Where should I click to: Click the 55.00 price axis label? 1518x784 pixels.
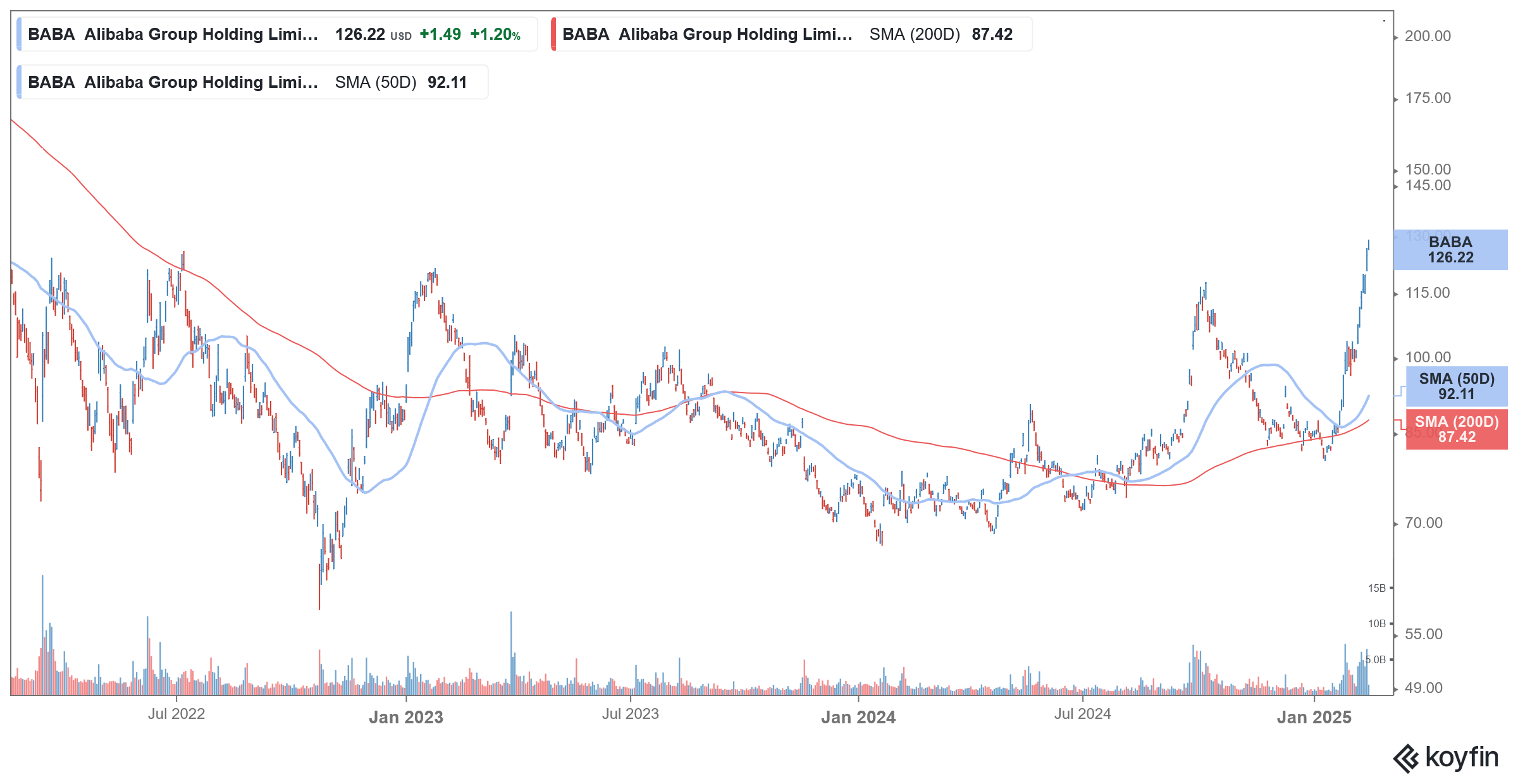1424,634
